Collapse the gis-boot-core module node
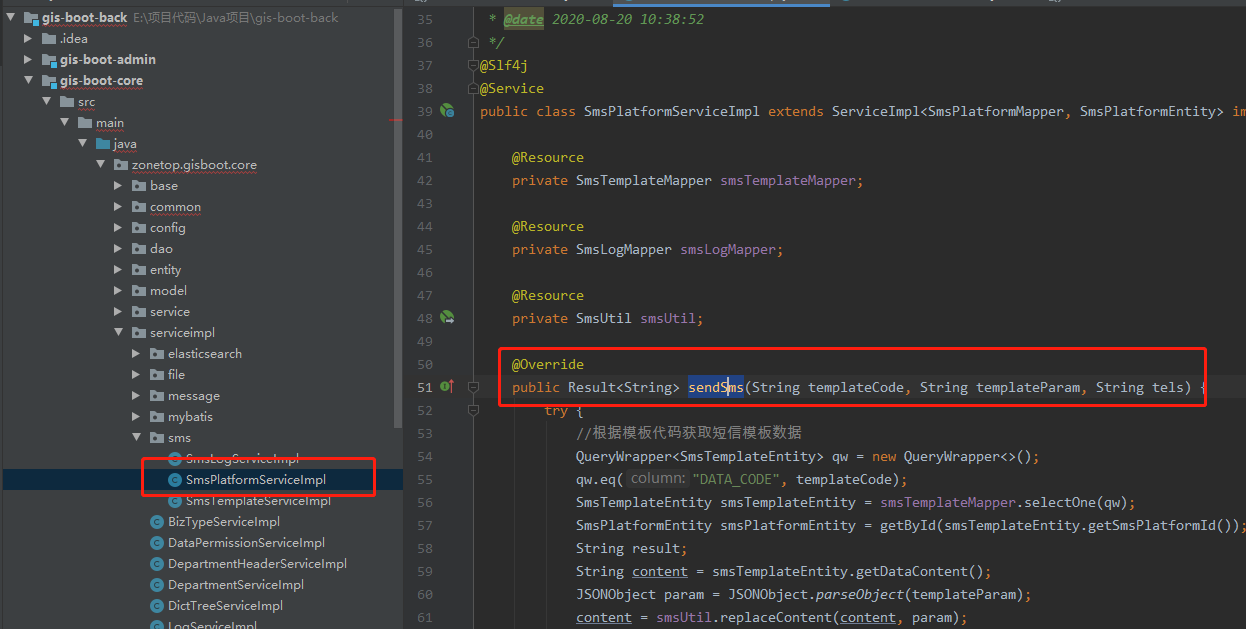1246x629 pixels. tap(28, 81)
